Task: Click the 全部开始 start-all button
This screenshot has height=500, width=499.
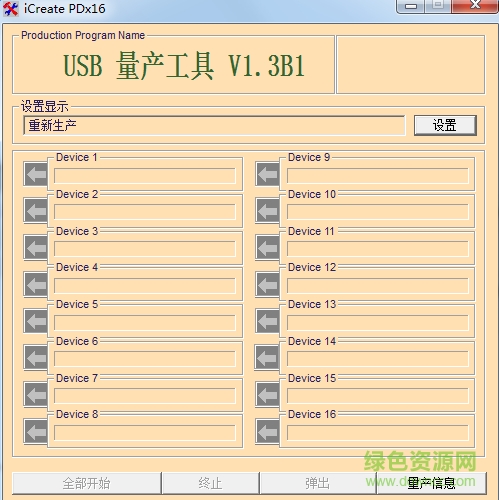Action: 87,483
